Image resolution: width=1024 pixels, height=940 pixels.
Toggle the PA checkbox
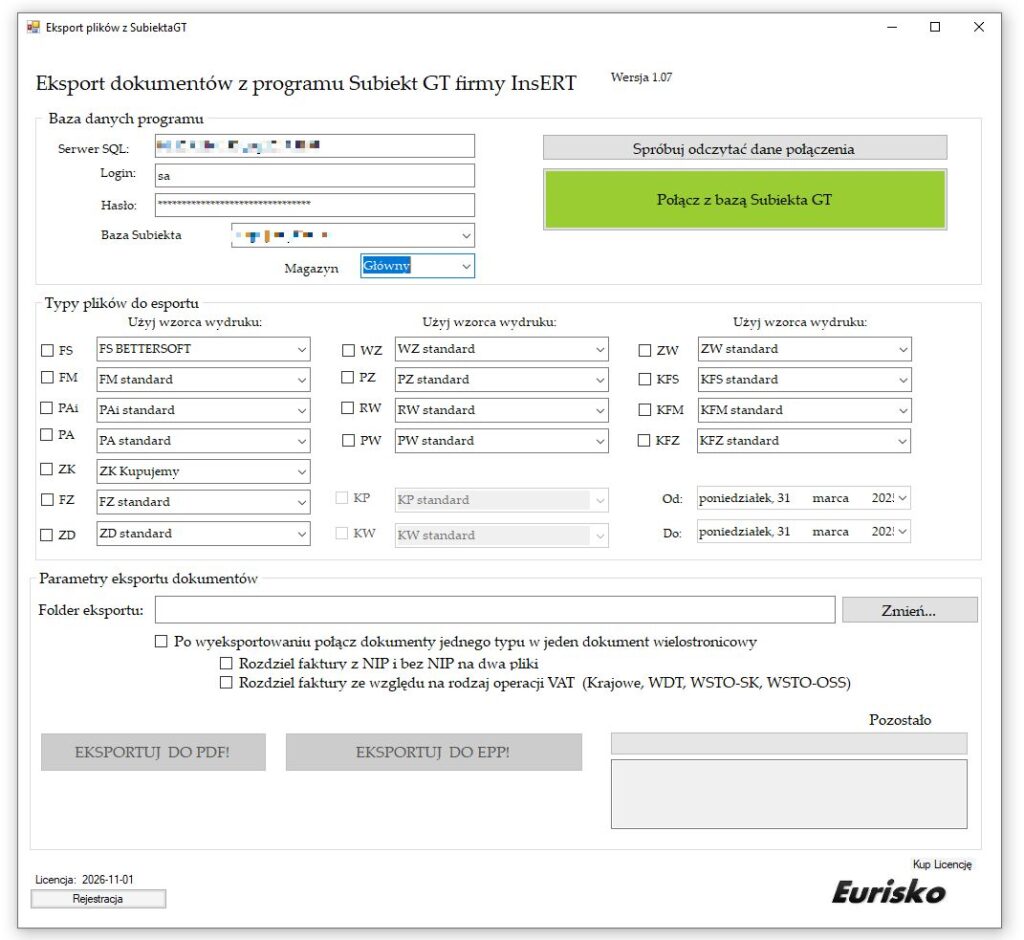click(x=46, y=435)
